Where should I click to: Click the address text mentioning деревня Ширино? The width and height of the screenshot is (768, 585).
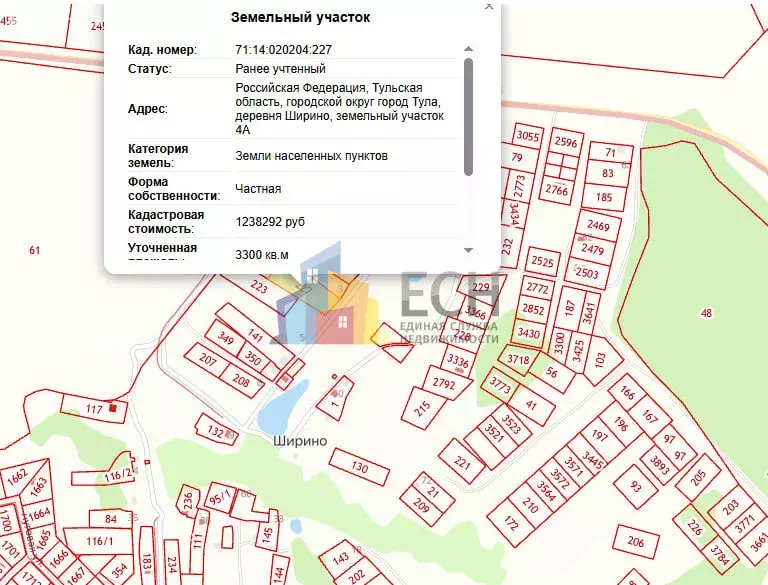(340, 109)
